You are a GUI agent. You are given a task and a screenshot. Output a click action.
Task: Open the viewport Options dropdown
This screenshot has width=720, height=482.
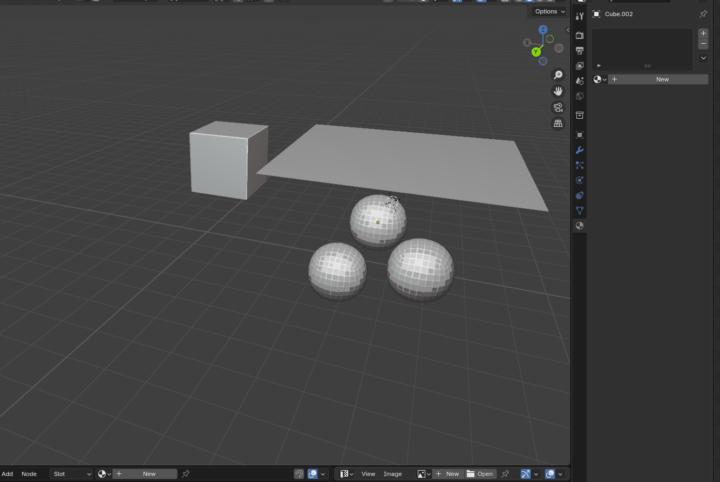coord(550,11)
